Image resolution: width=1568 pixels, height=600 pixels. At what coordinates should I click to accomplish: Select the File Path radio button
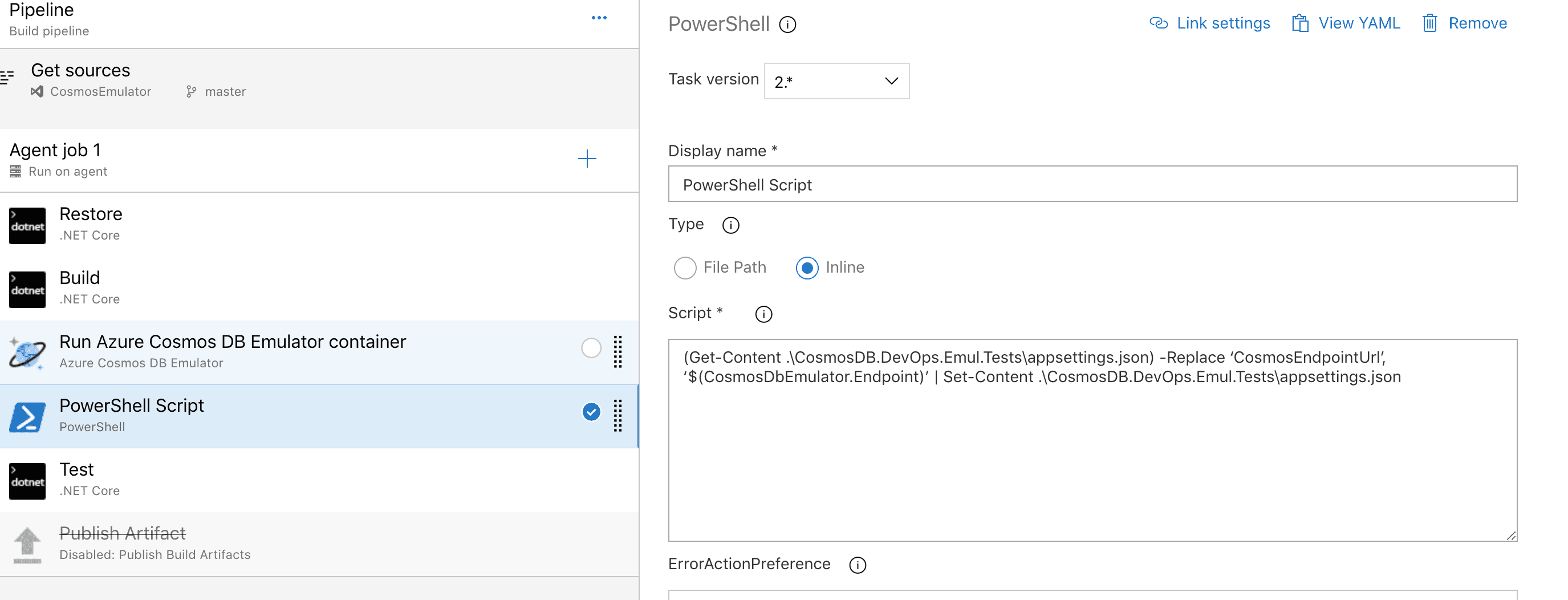click(685, 268)
